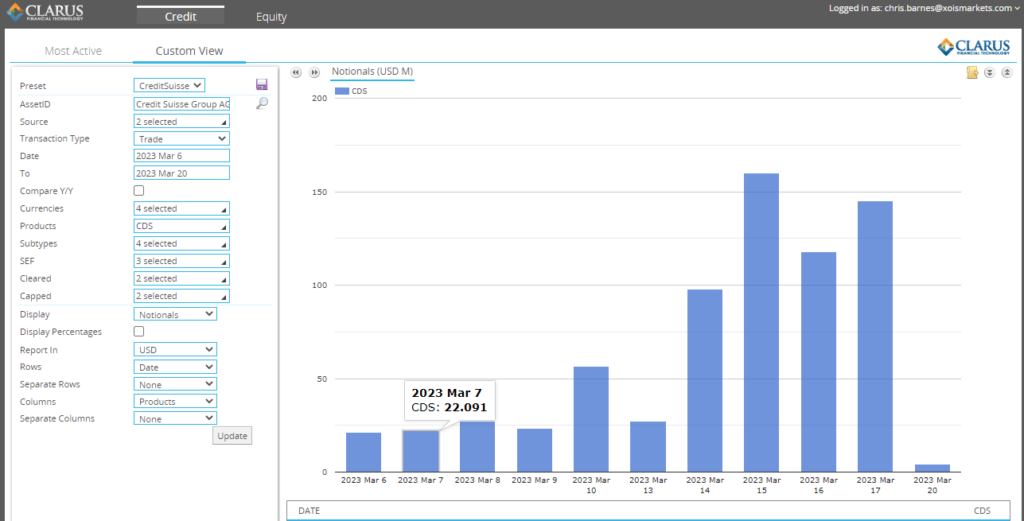
Task: Open the Subtypes dropdown
Action: pos(182,244)
